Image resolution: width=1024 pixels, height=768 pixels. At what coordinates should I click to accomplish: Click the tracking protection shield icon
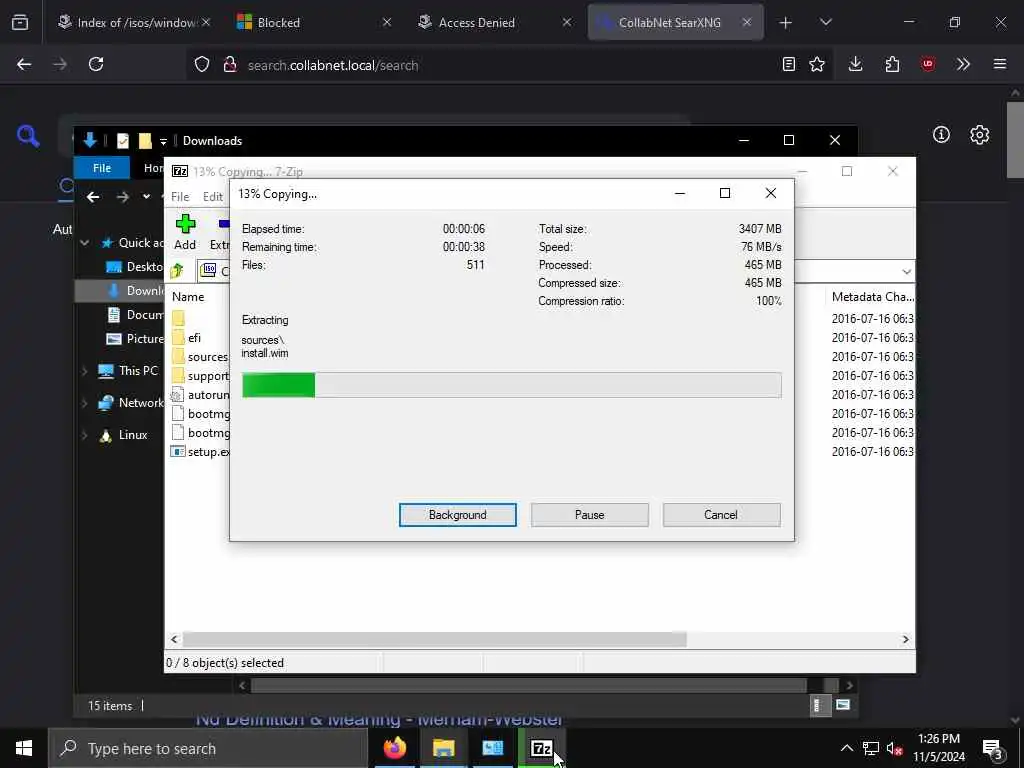coord(202,64)
